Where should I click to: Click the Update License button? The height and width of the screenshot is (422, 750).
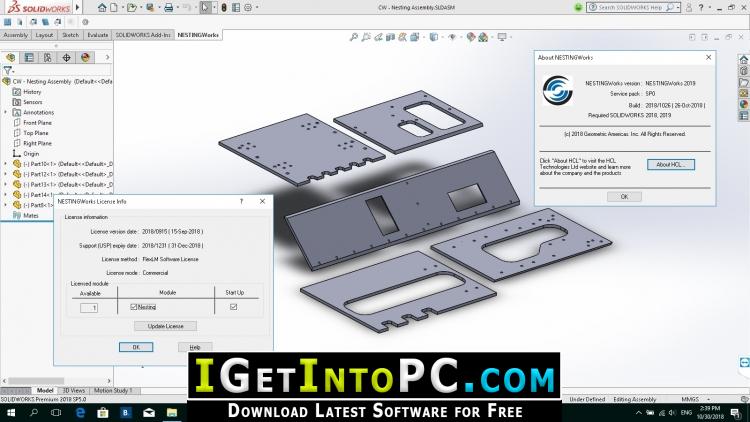[165, 326]
